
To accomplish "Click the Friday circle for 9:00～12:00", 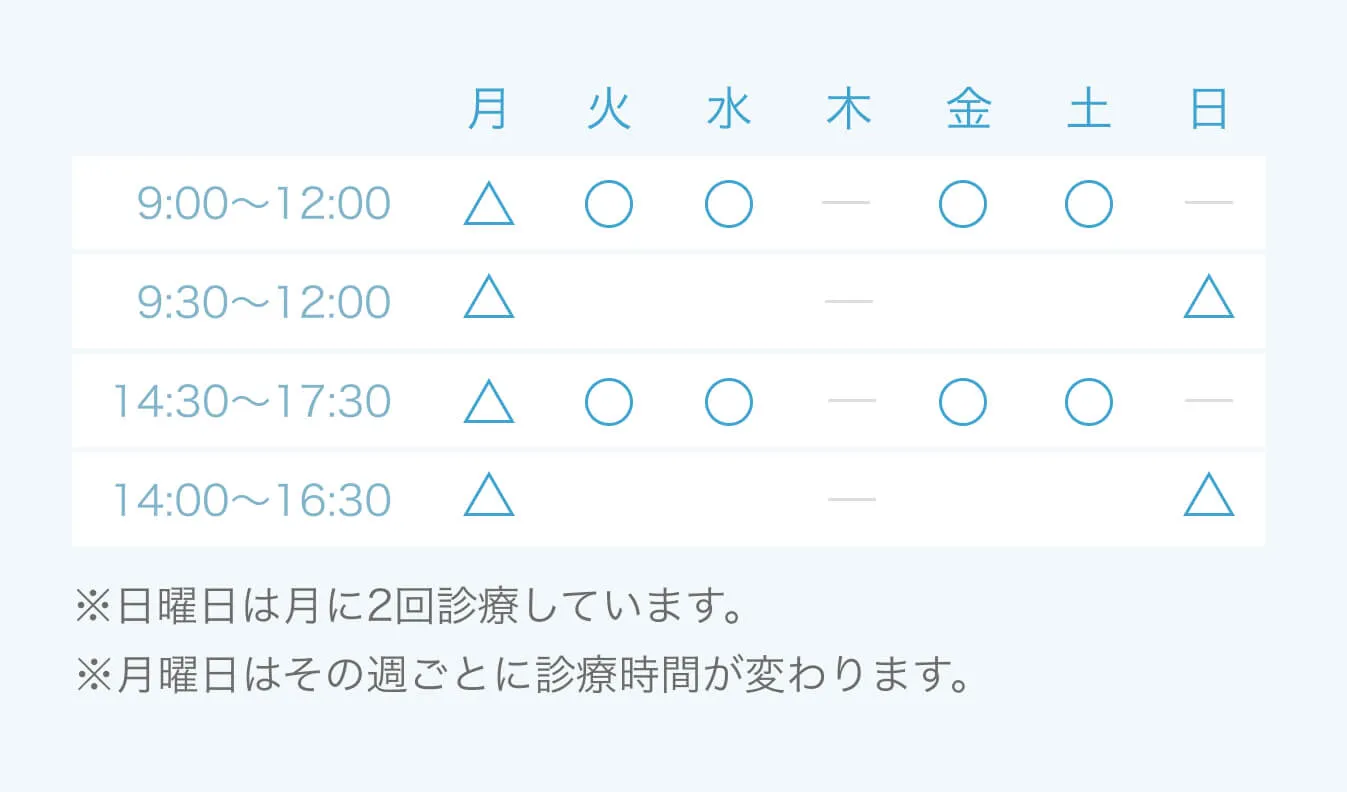I will [963, 204].
